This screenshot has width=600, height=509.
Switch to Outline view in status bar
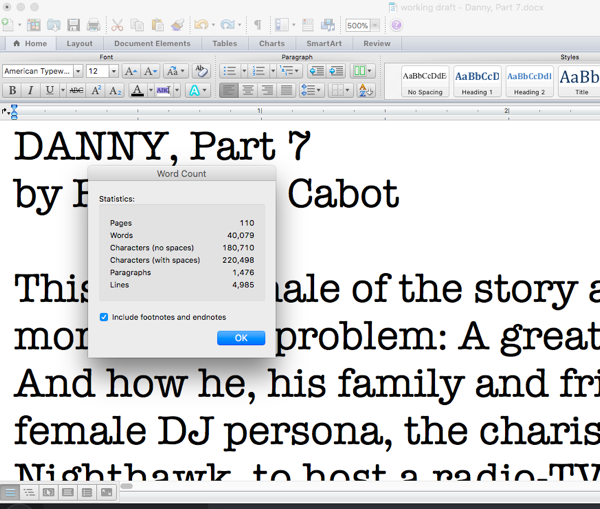[x=28, y=492]
